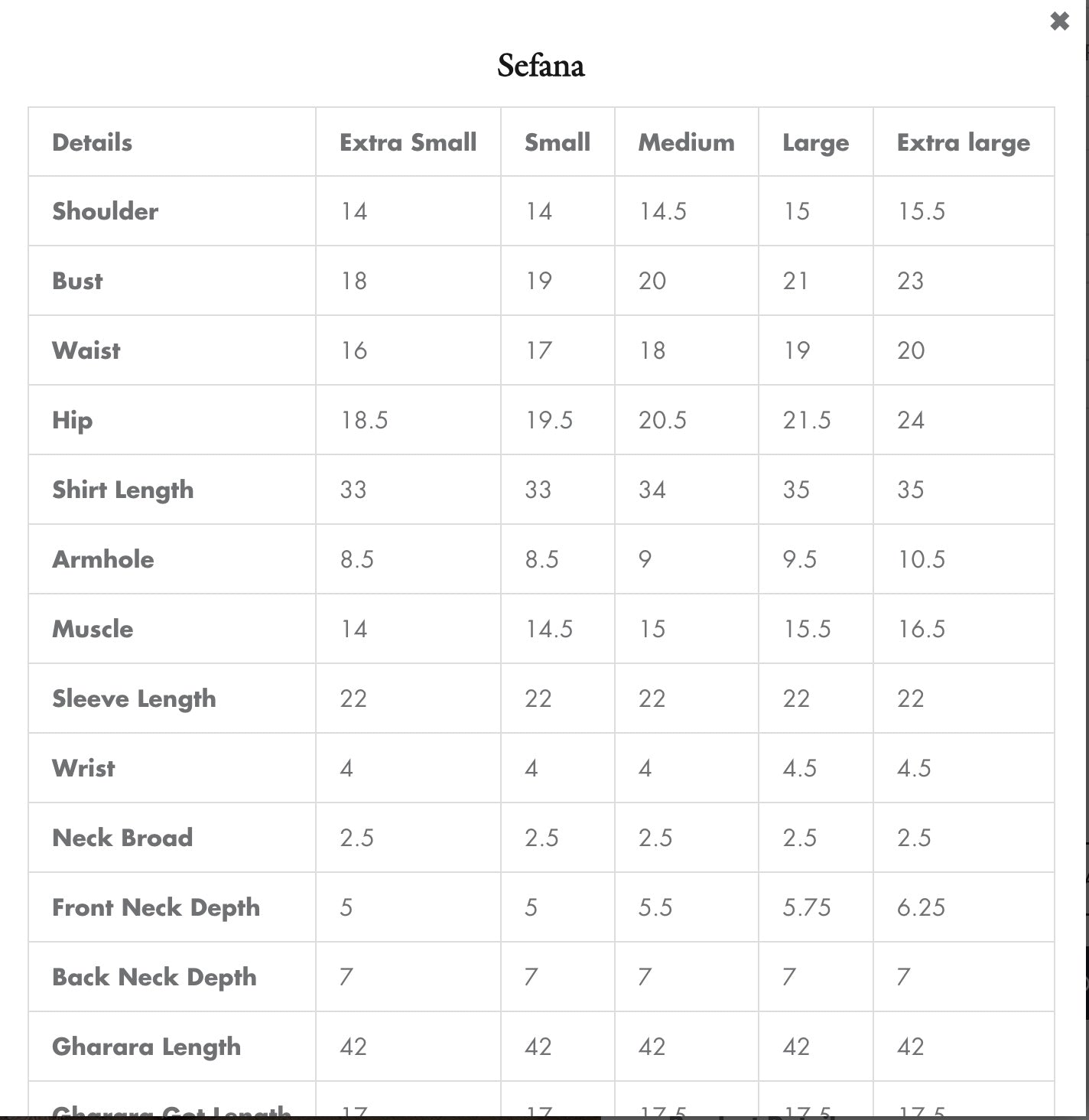Select the Front Neck Depth row label
The height and width of the screenshot is (1120, 1089).
click(x=155, y=907)
